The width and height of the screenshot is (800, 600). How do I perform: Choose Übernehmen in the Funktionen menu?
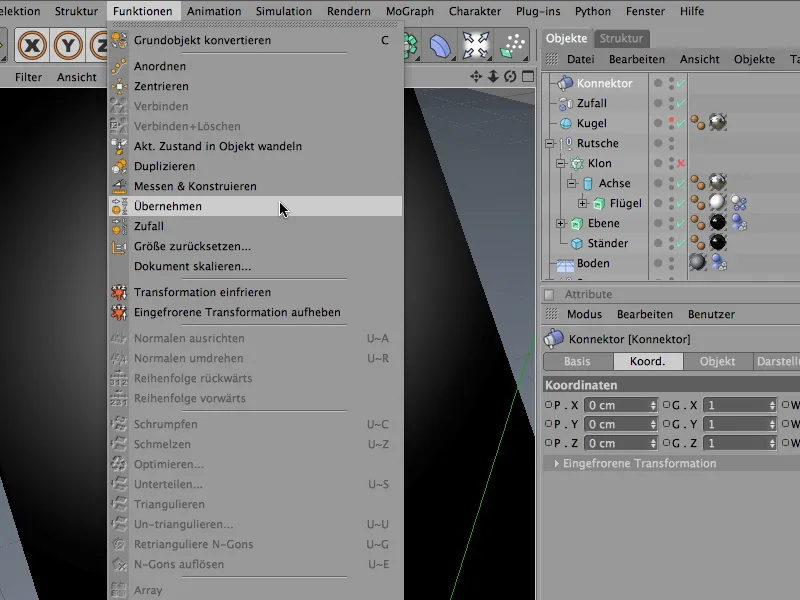tap(256, 206)
